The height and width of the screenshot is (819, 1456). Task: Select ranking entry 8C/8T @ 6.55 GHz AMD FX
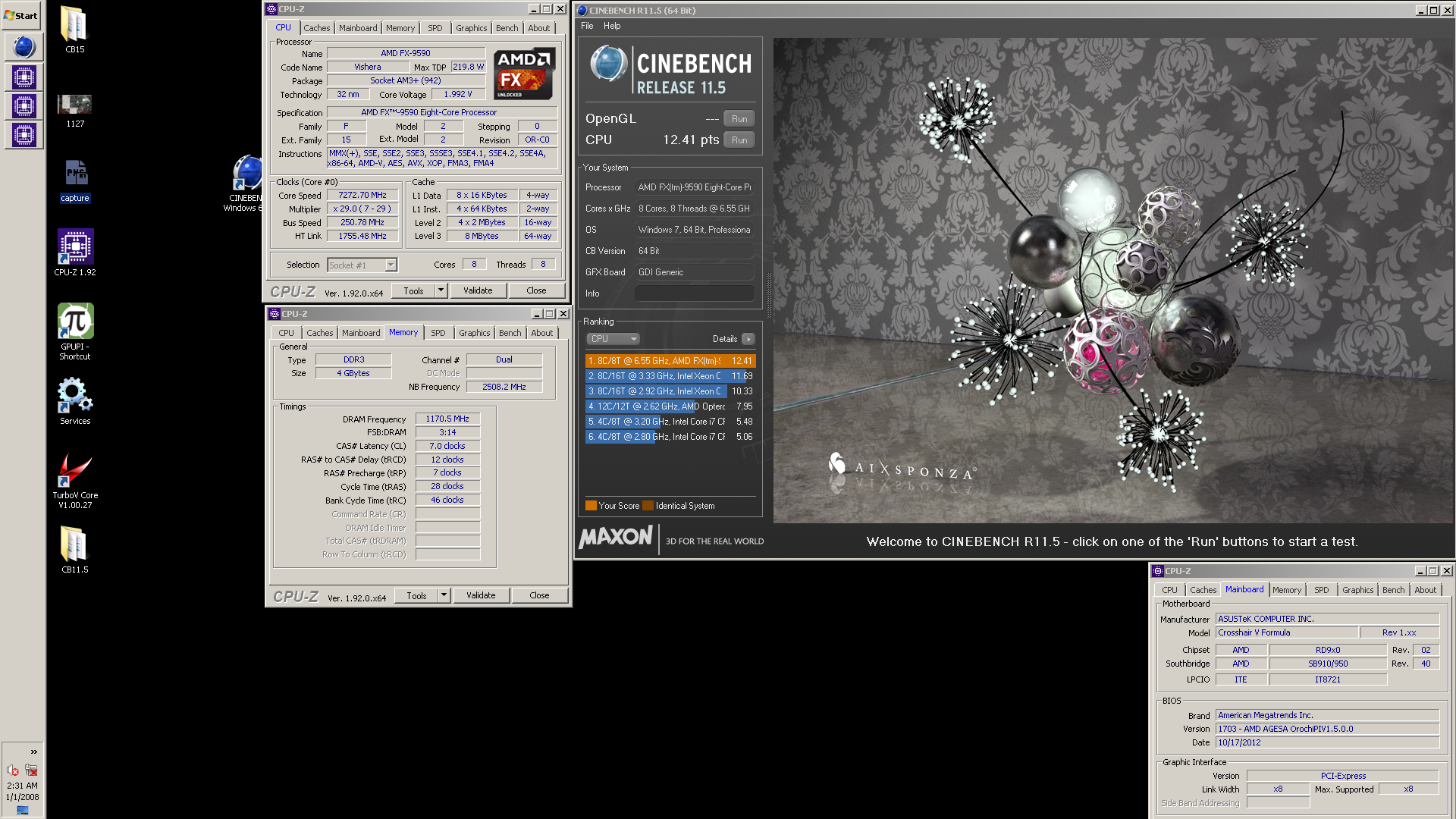coord(670,361)
